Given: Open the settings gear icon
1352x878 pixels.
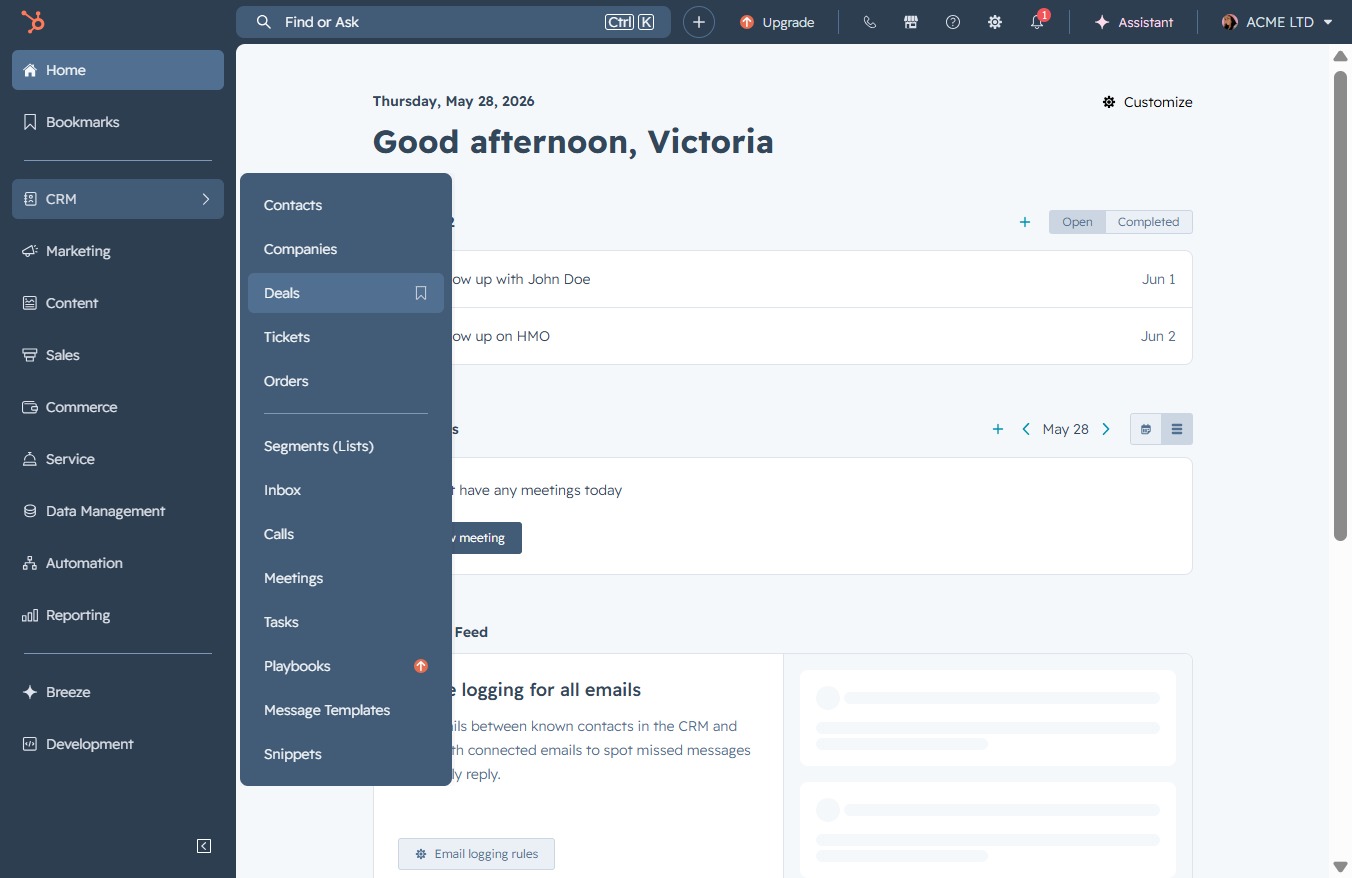Looking at the screenshot, I should pos(995,22).
